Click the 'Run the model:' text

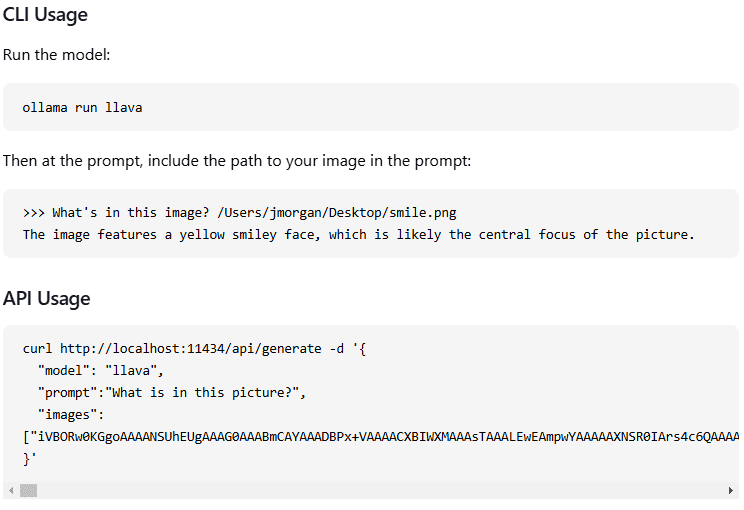pos(56,55)
